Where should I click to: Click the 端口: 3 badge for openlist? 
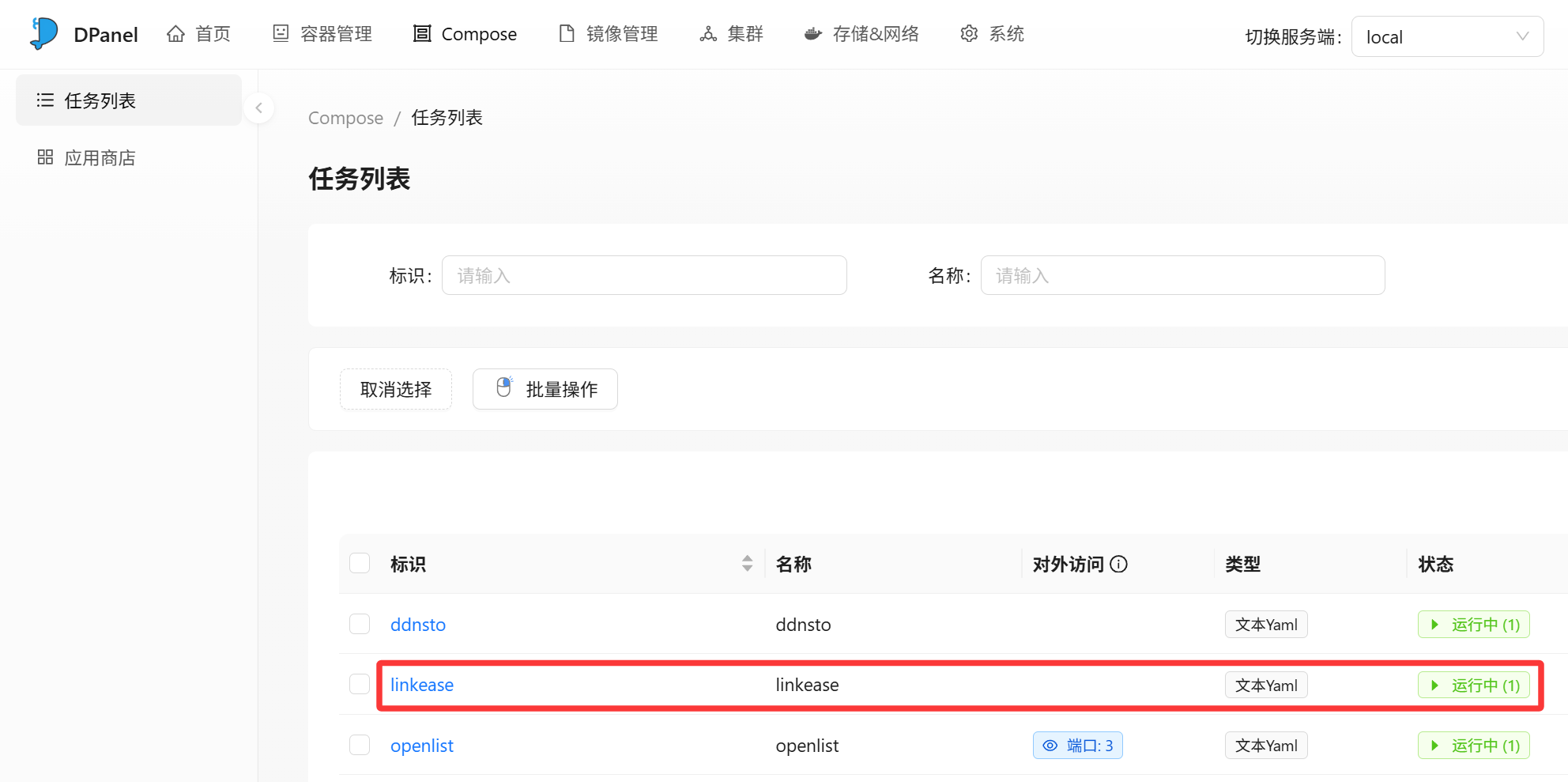click(x=1077, y=745)
